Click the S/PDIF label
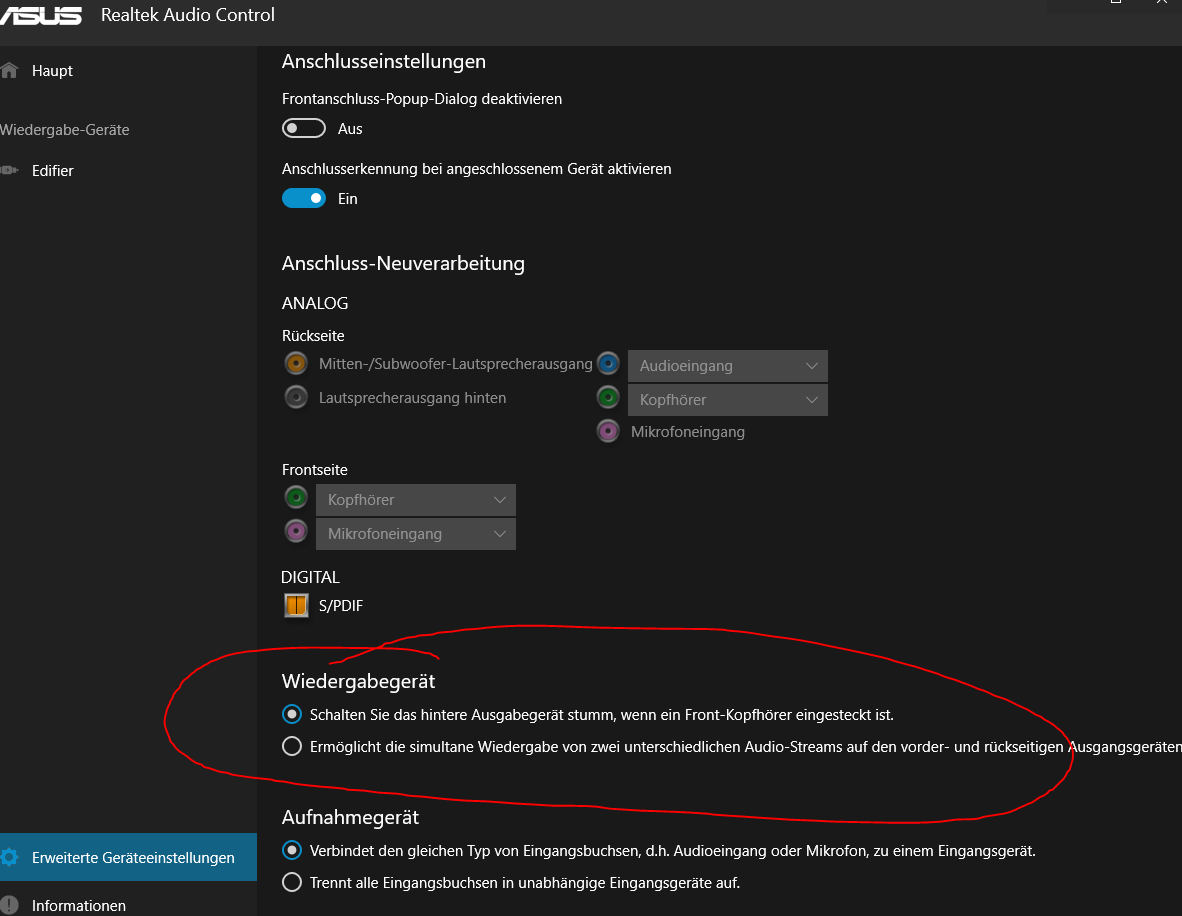This screenshot has height=916, width=1182. [x=341, y=605]
